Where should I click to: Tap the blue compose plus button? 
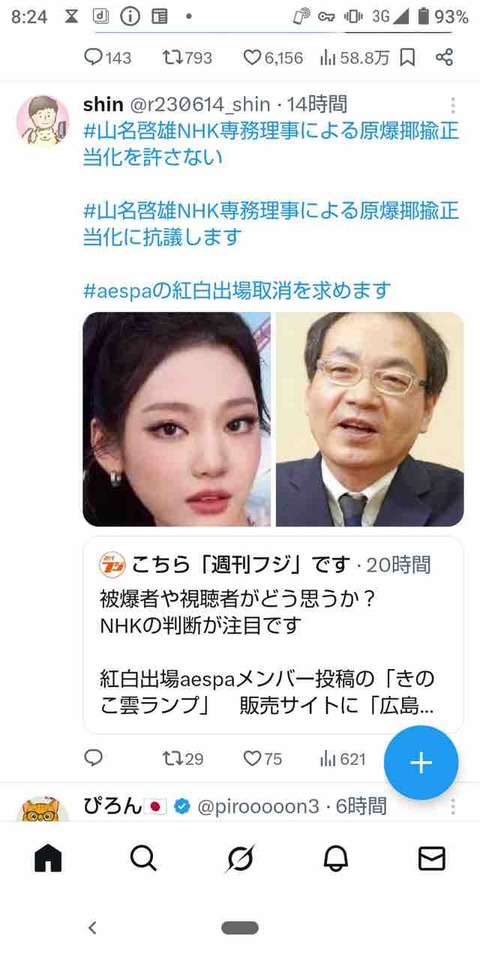point(421,763)
